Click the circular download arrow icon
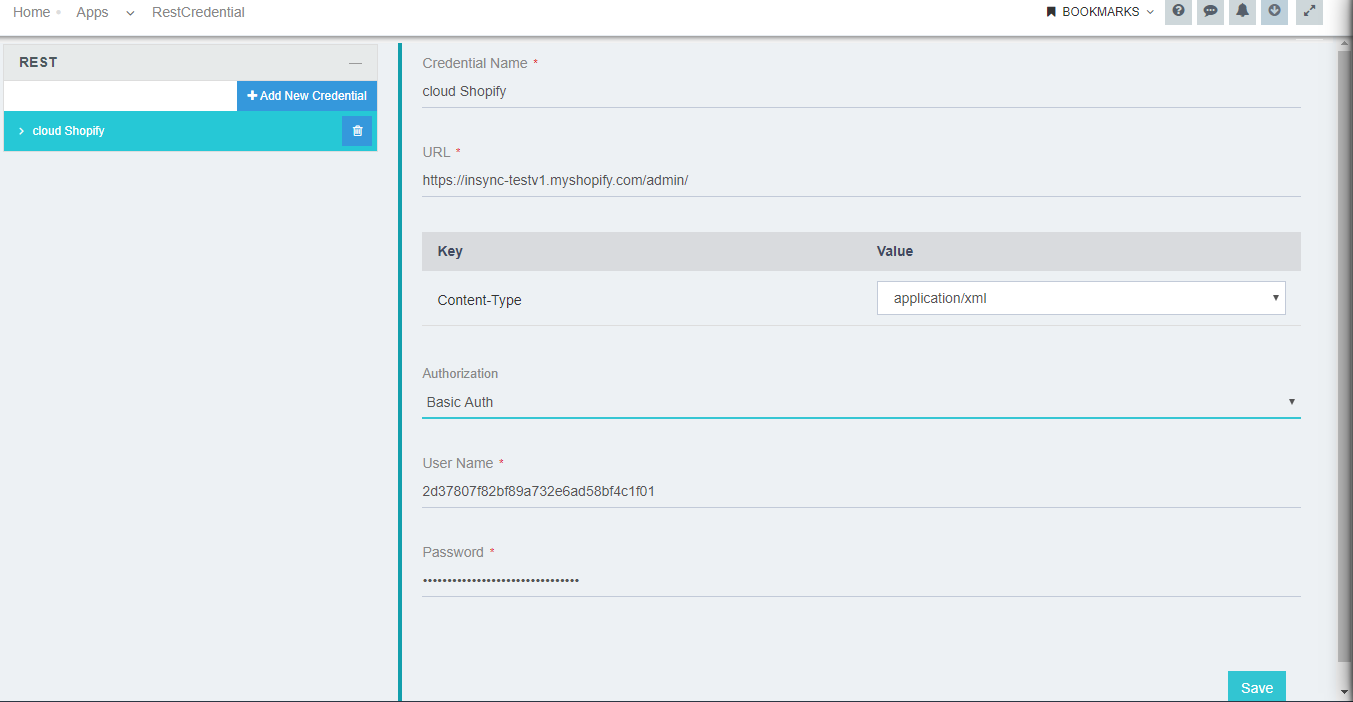The width and height of the screenshot is (1353, 702). tap(1274, 12)
